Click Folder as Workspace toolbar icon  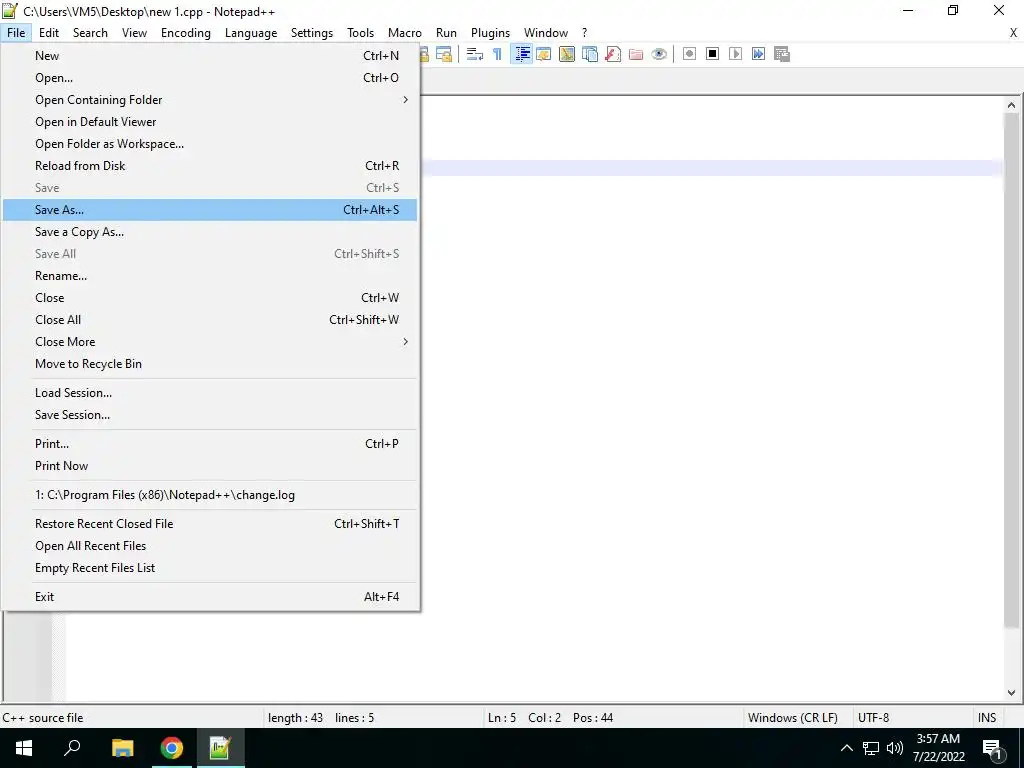(636, 54)
